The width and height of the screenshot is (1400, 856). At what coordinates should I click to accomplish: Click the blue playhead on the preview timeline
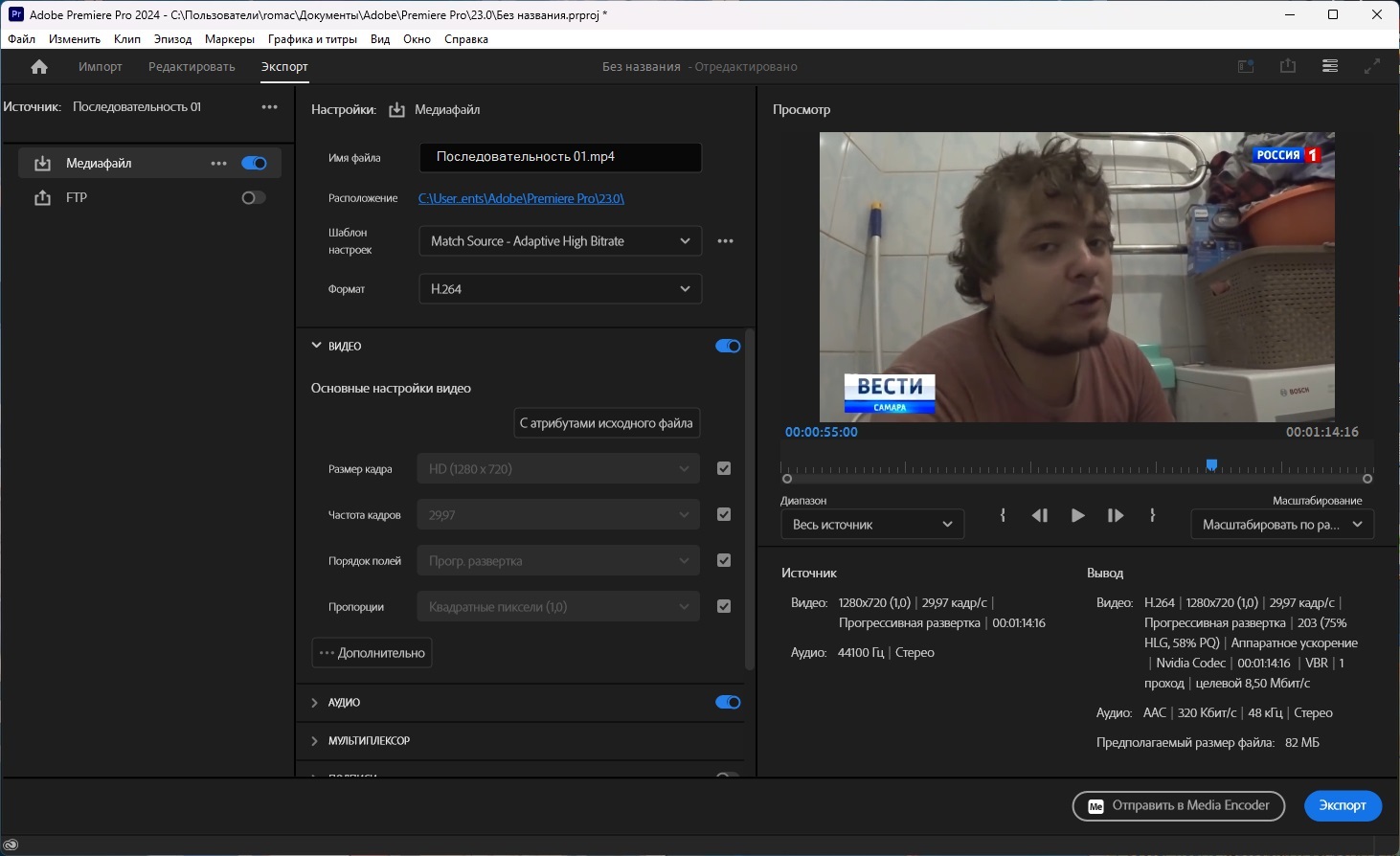(1211, 464)
